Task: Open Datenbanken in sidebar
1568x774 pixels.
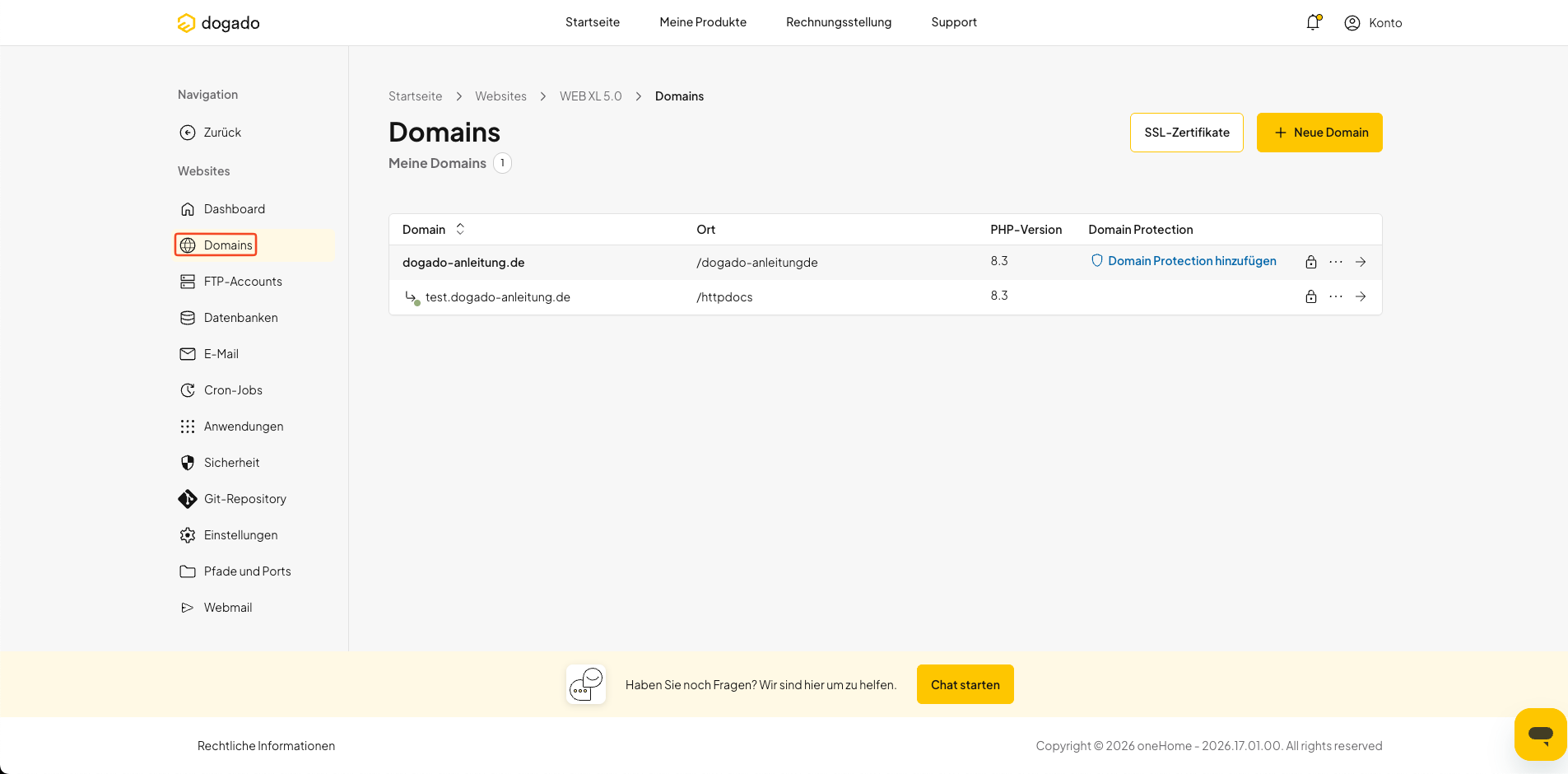Action: 229,318
